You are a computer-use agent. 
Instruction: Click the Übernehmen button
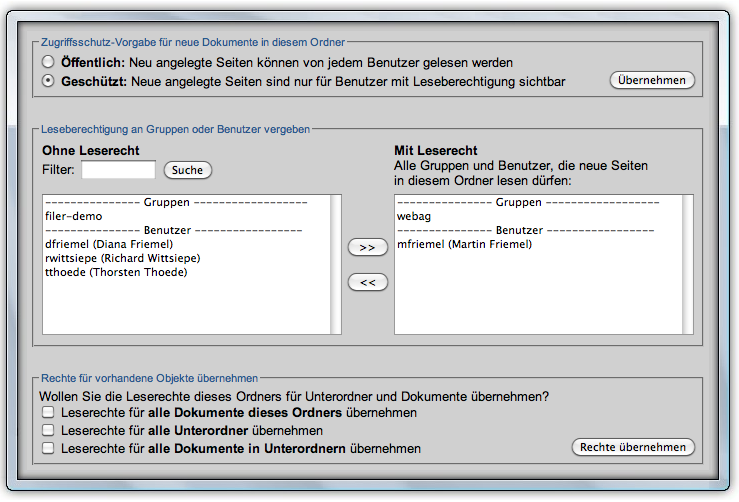651,80
